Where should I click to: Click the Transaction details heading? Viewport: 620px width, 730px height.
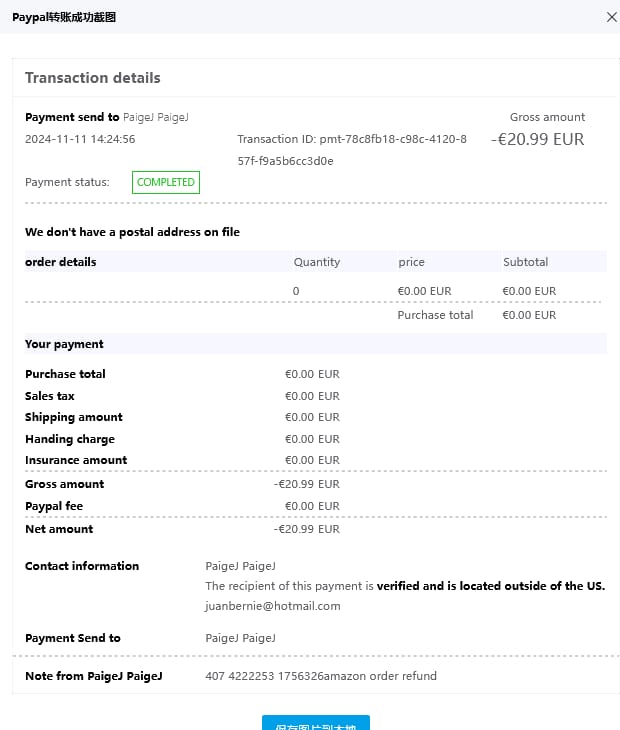tap(93, 78)
